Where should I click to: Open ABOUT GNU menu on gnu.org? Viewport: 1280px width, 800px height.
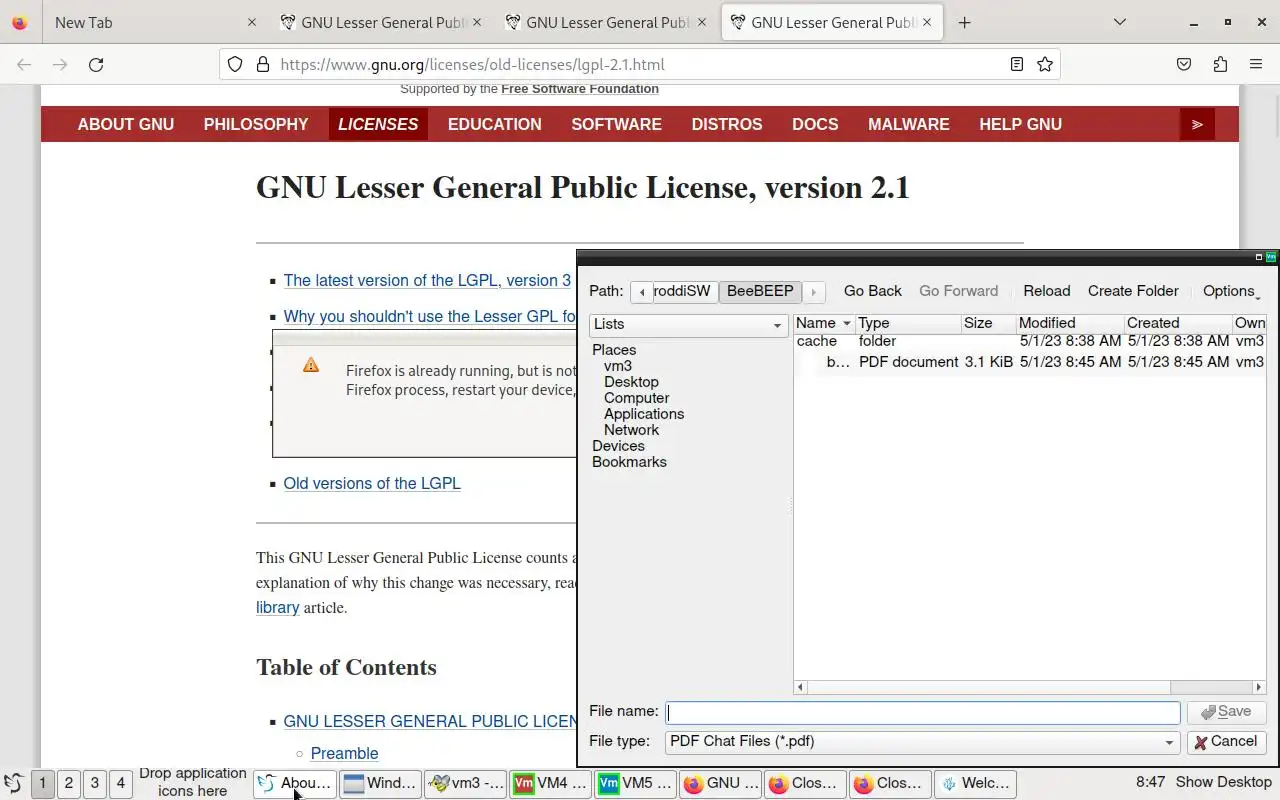126,124
